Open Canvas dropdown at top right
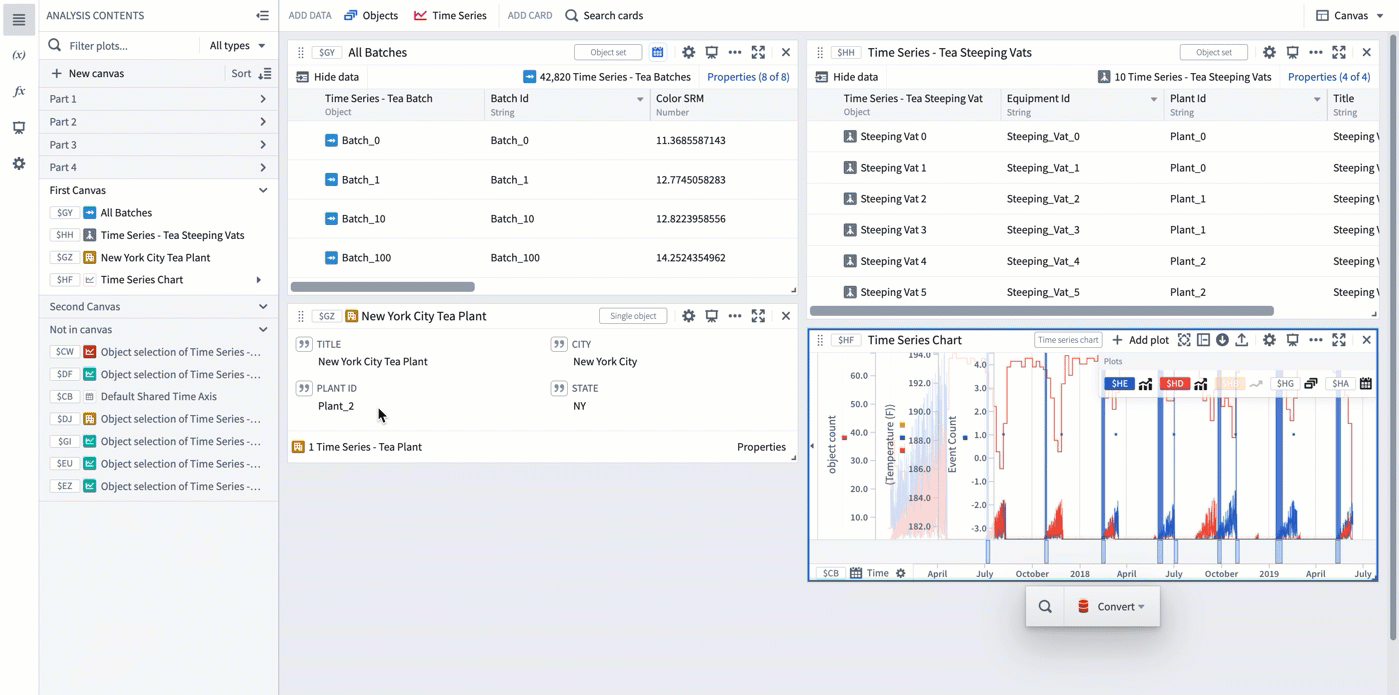 pos(1350,15)
